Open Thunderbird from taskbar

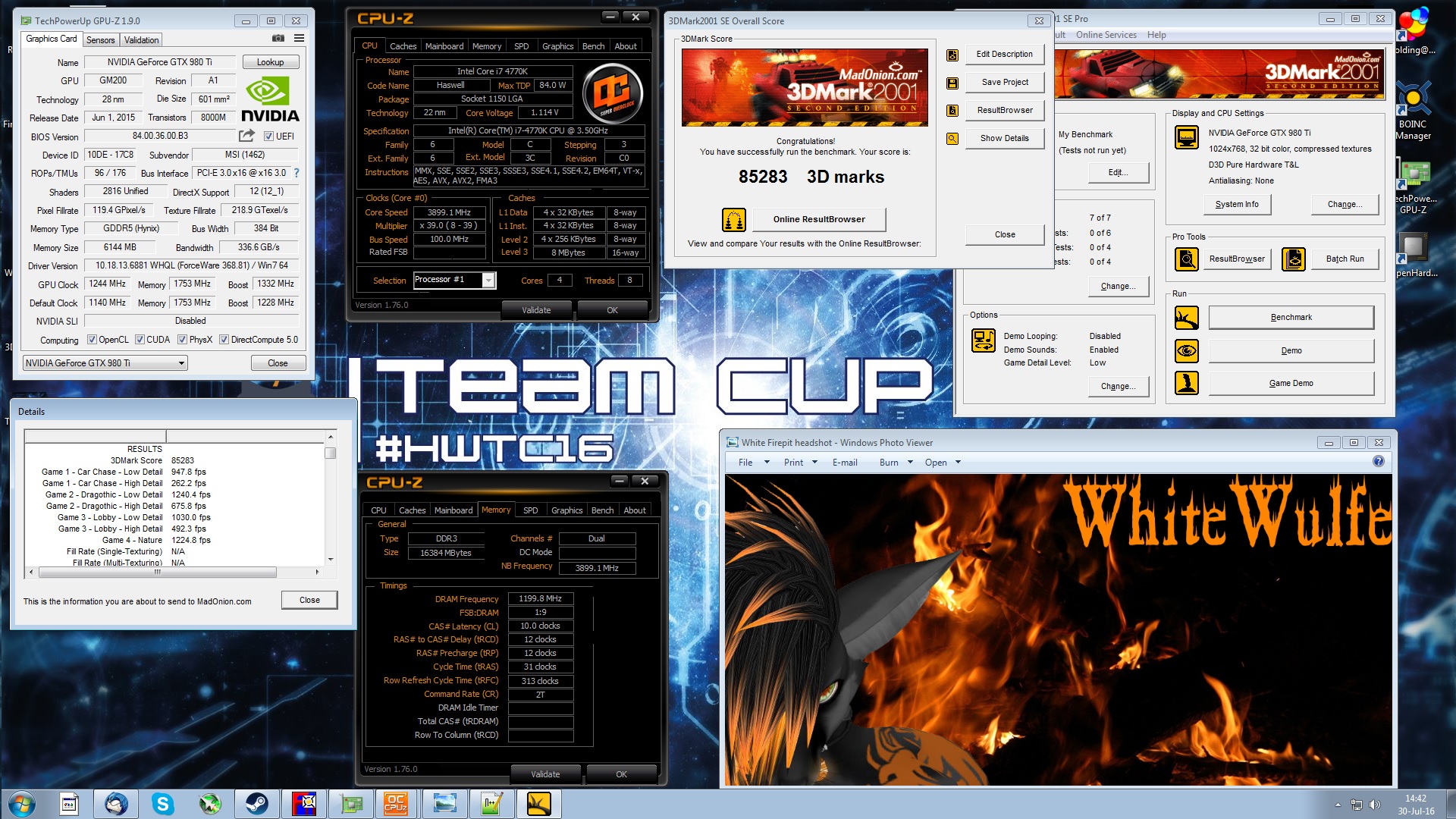point(116,804)
